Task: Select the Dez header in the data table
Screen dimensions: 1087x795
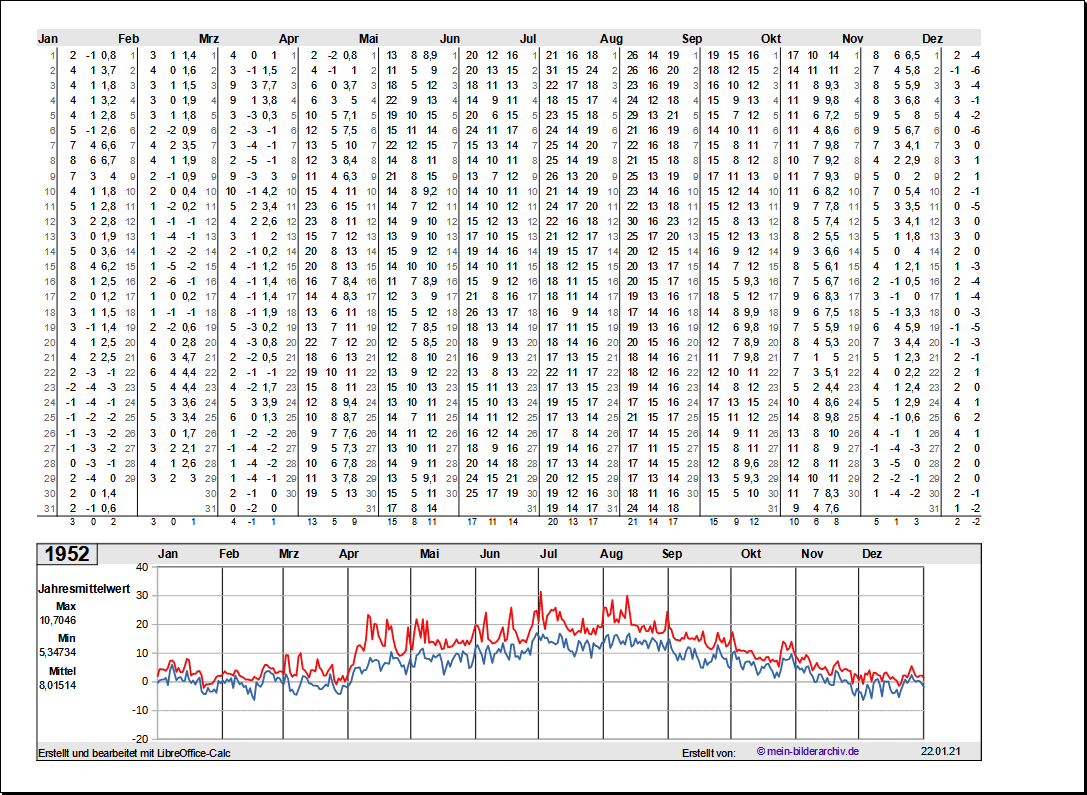Action: (x=932, y=39)
